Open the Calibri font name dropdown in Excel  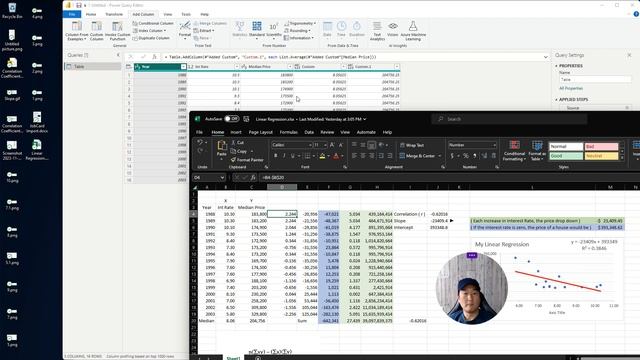point(310,145)
